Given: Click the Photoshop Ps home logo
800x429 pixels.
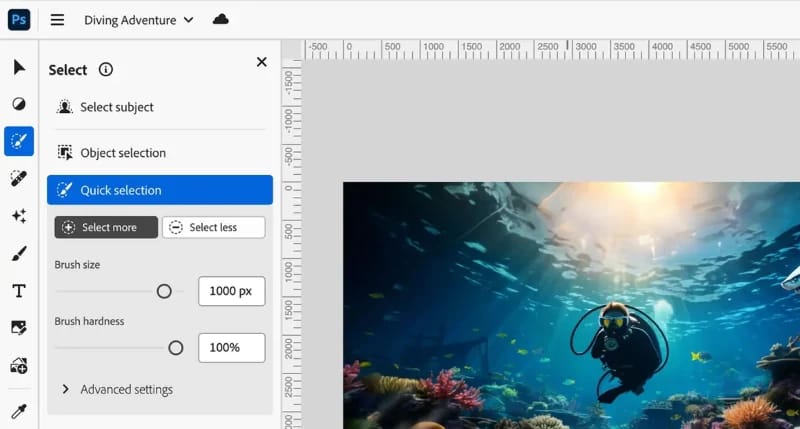Looking at the screenshot, I should 19,20.
